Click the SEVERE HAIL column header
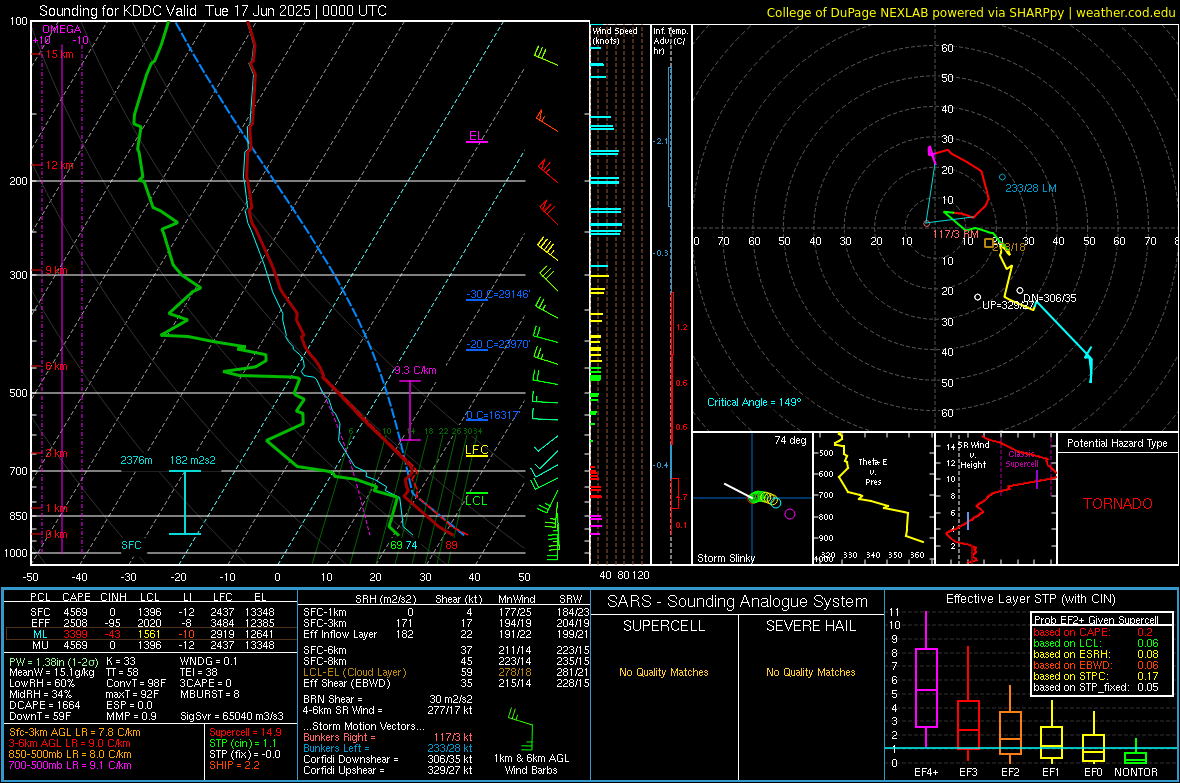The height and width of the screenshot is (783, 1180). point(810,626)
